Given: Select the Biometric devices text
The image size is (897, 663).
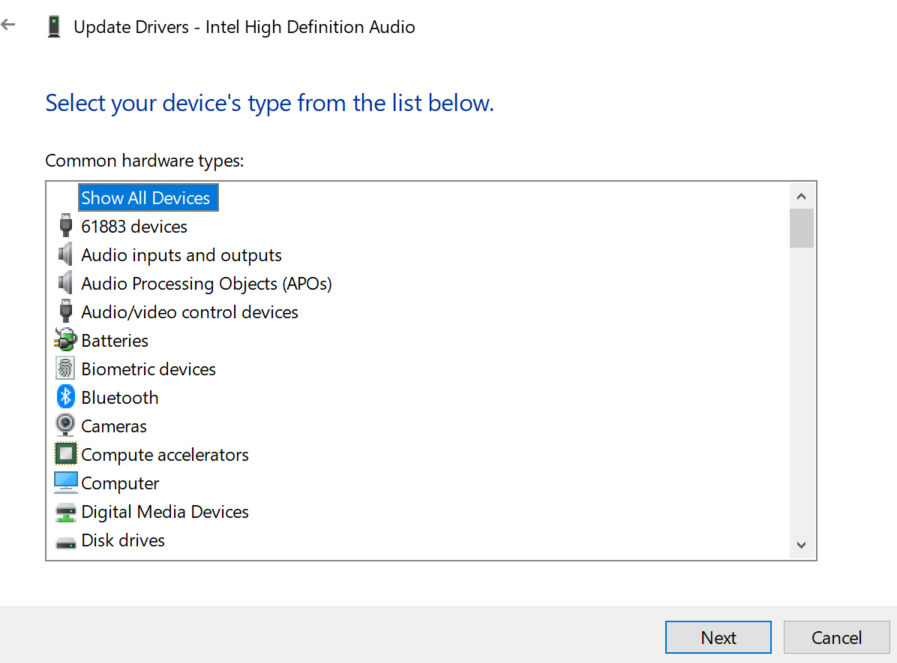Looking at the screenshot, I should (148, 370).
